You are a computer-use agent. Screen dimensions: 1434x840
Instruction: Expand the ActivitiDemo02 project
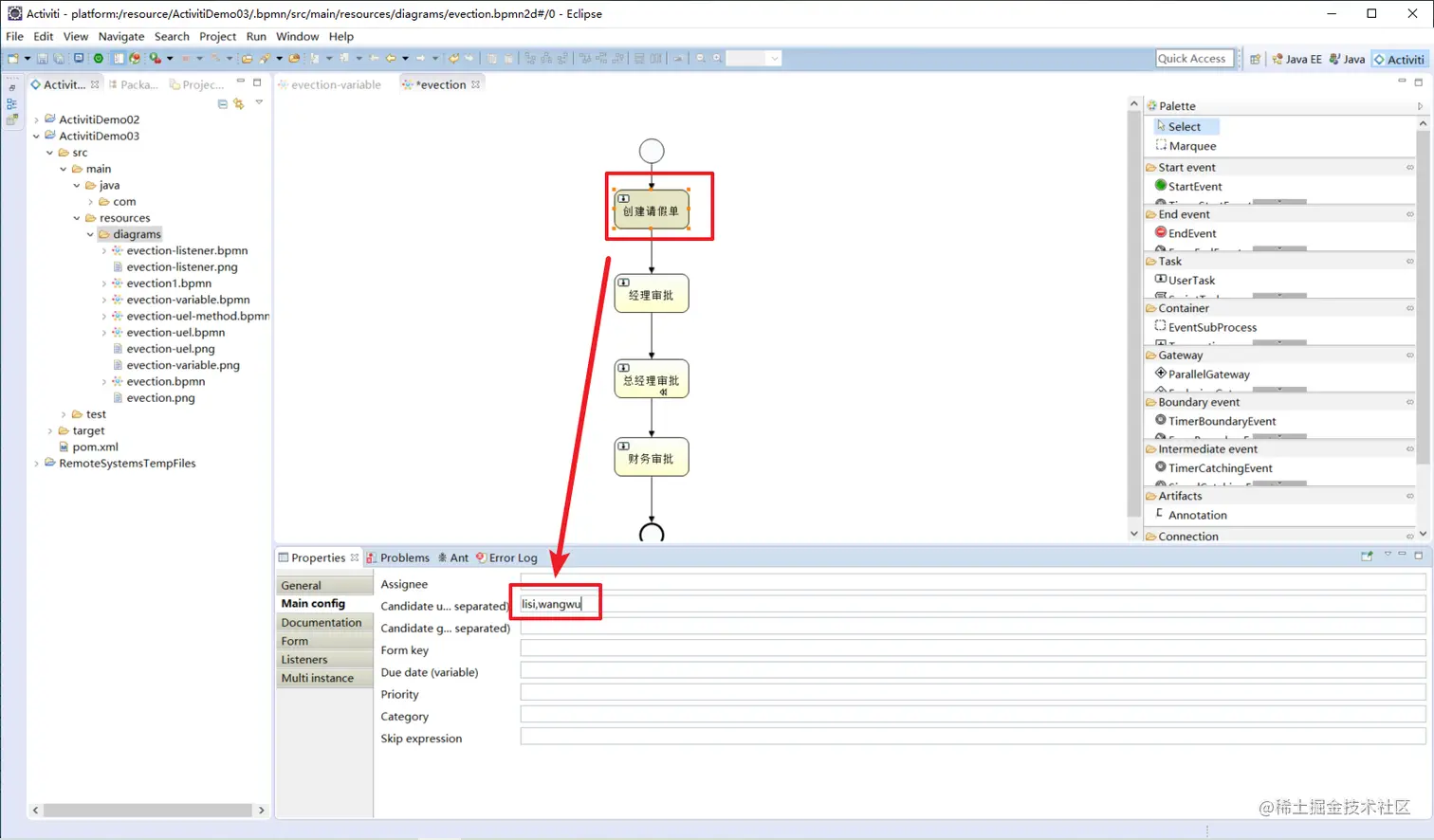coord(36,119)
